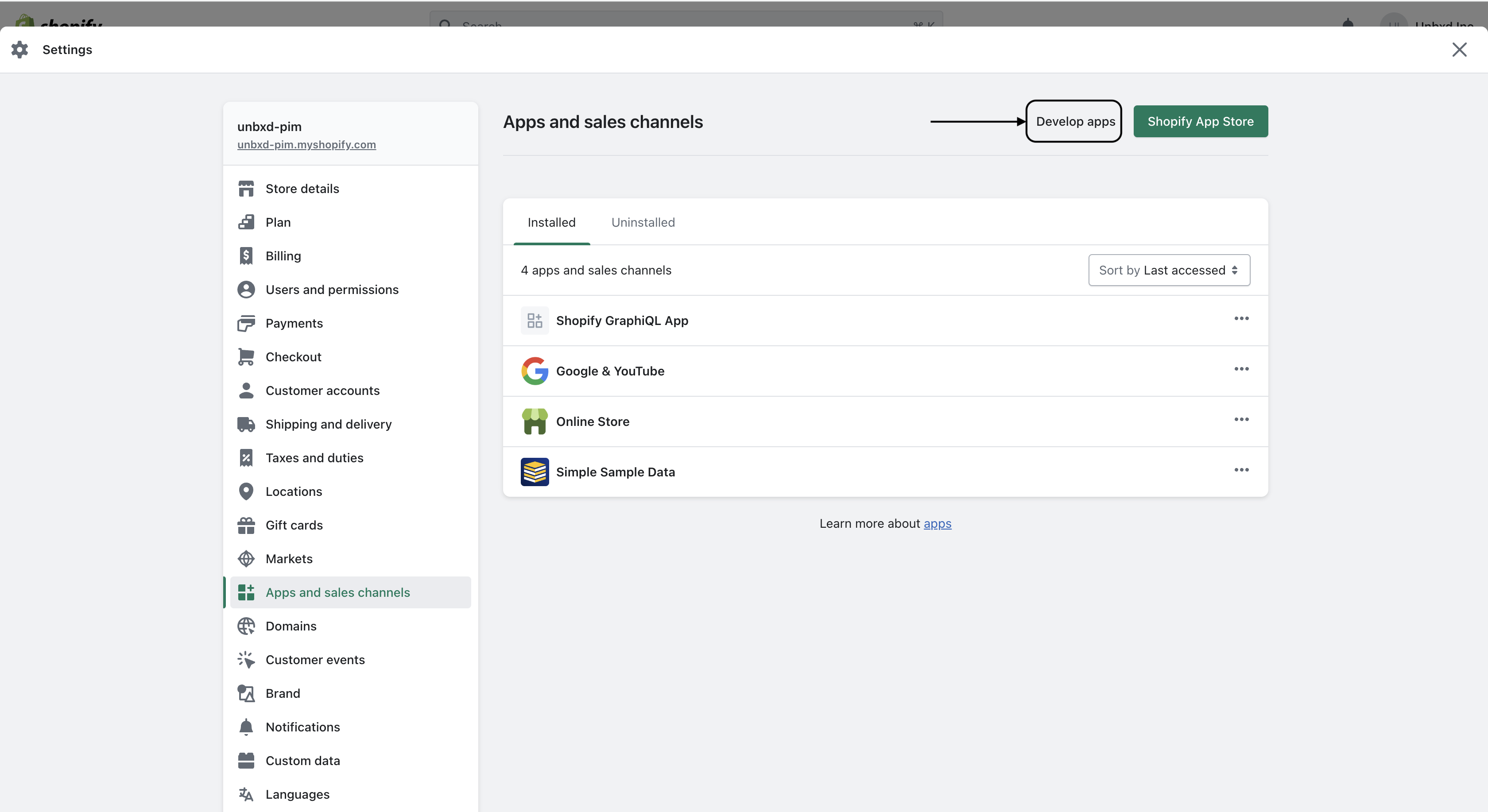Click the Customer events sparkle cursor icon
This screenshot has width=1488, height=812.
click(246, 660)
